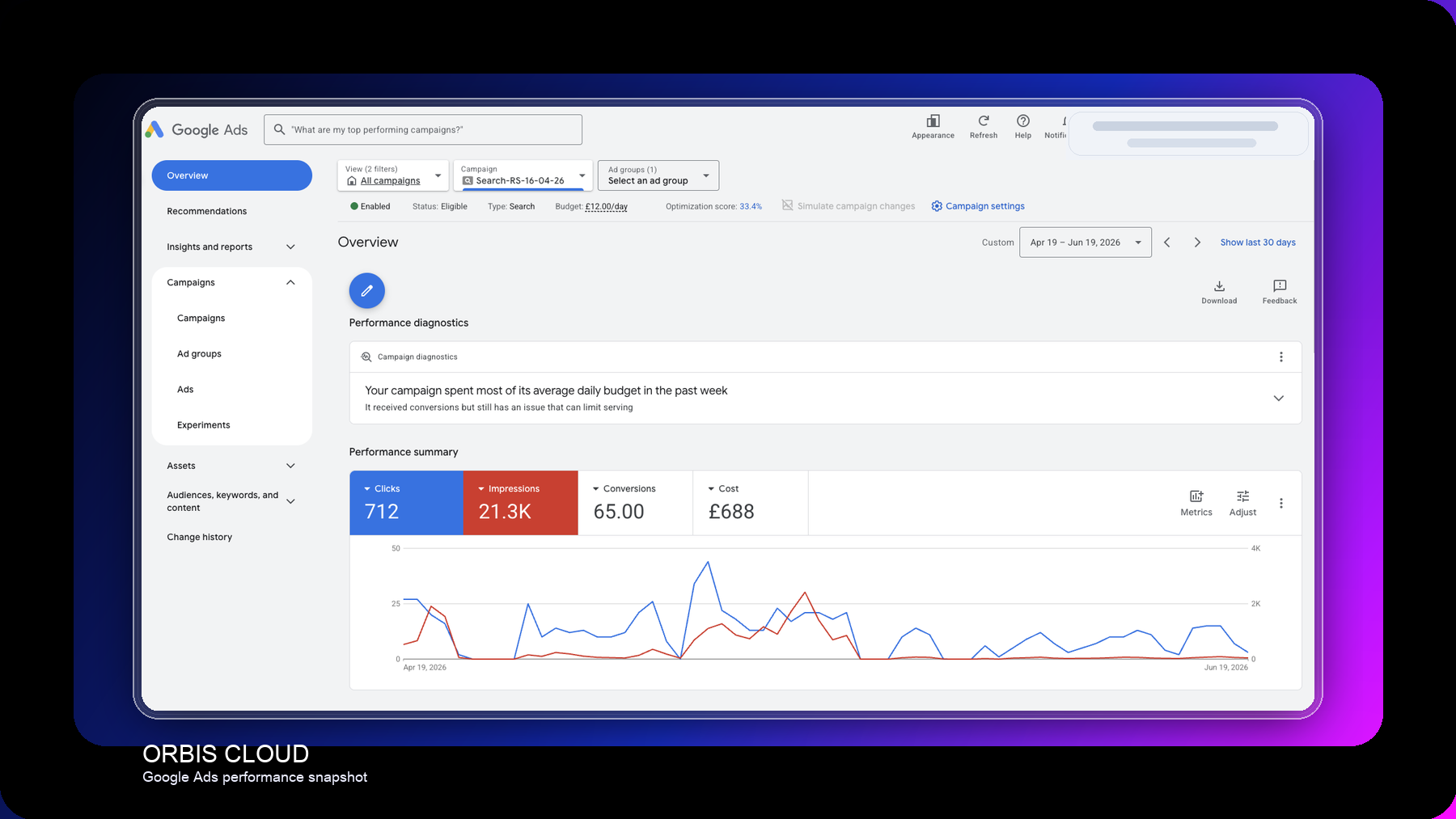Click the Adjust sliders icon
The image size is (1456, 819).
[x=1243, y=496]
